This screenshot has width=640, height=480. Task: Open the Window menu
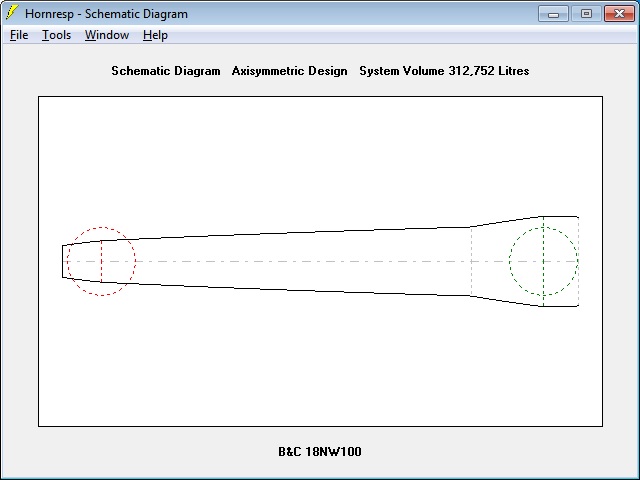[107, 35]
